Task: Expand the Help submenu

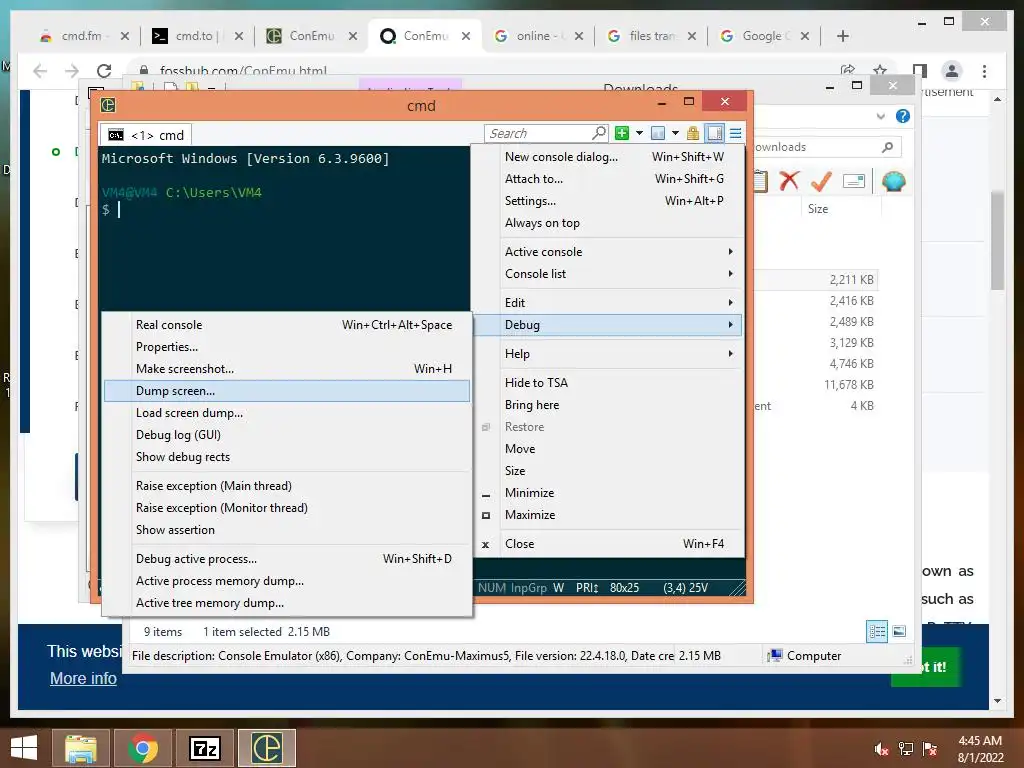Action: coord(609,353)
